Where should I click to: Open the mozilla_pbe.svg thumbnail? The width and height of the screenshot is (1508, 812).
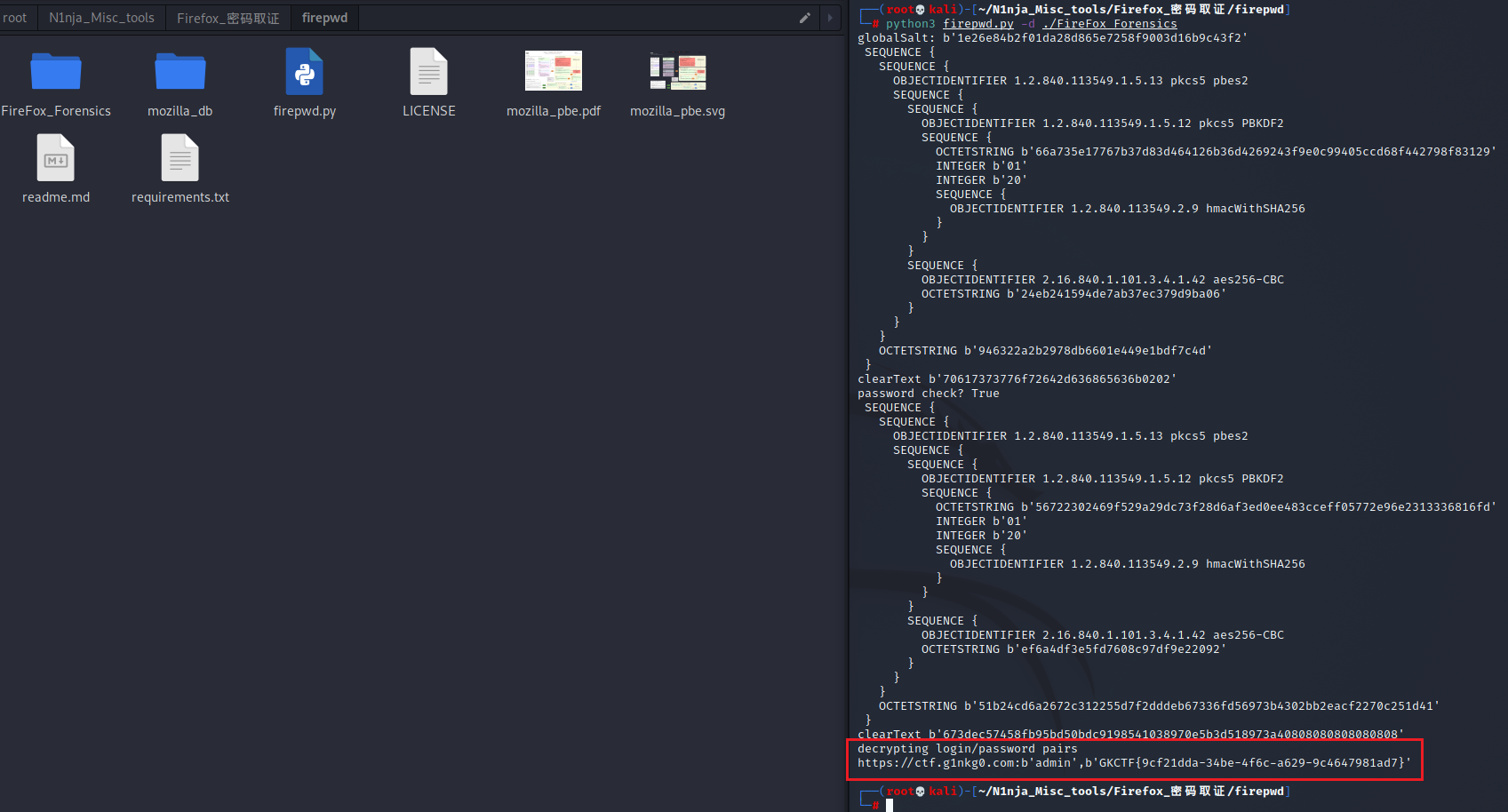[x=678, y=71]
